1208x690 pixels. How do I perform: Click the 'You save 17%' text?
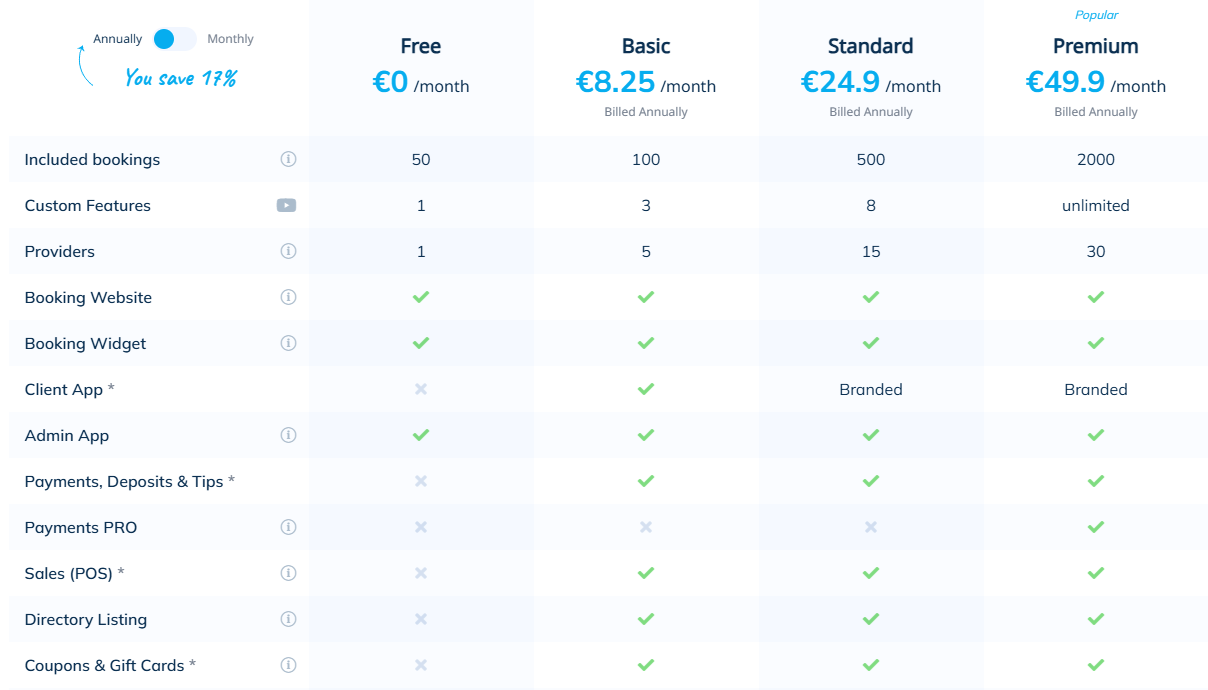click(x=181, y=77)
